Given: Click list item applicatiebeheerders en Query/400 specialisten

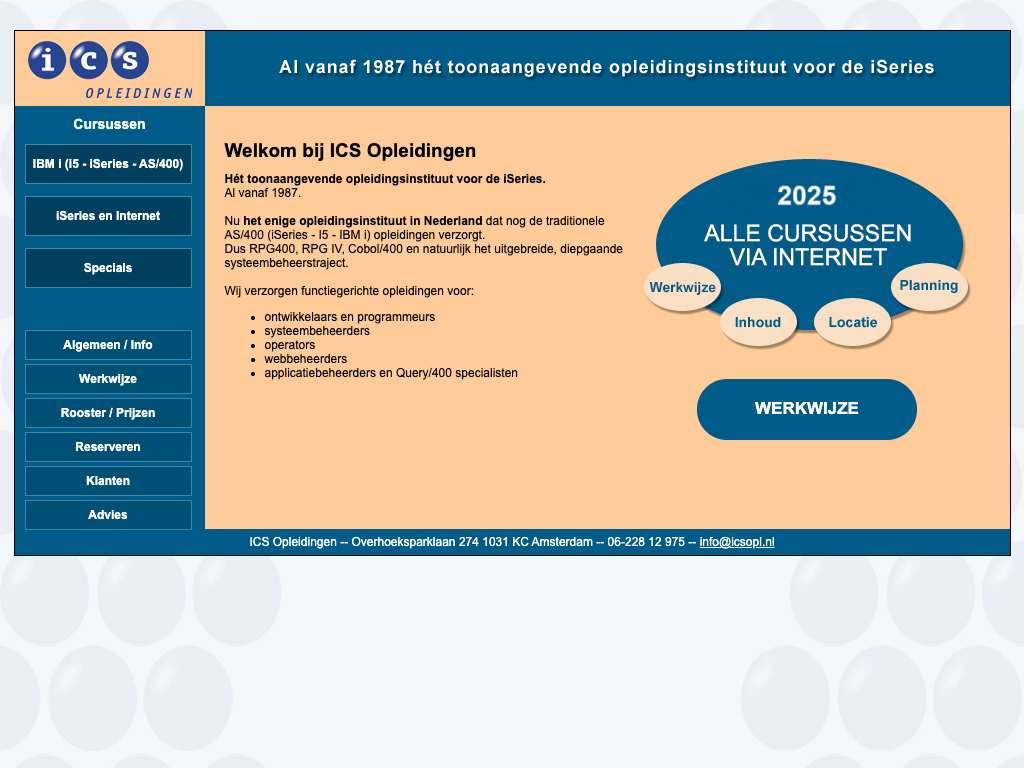Looking at the screenshot, I should pos(391,373).
